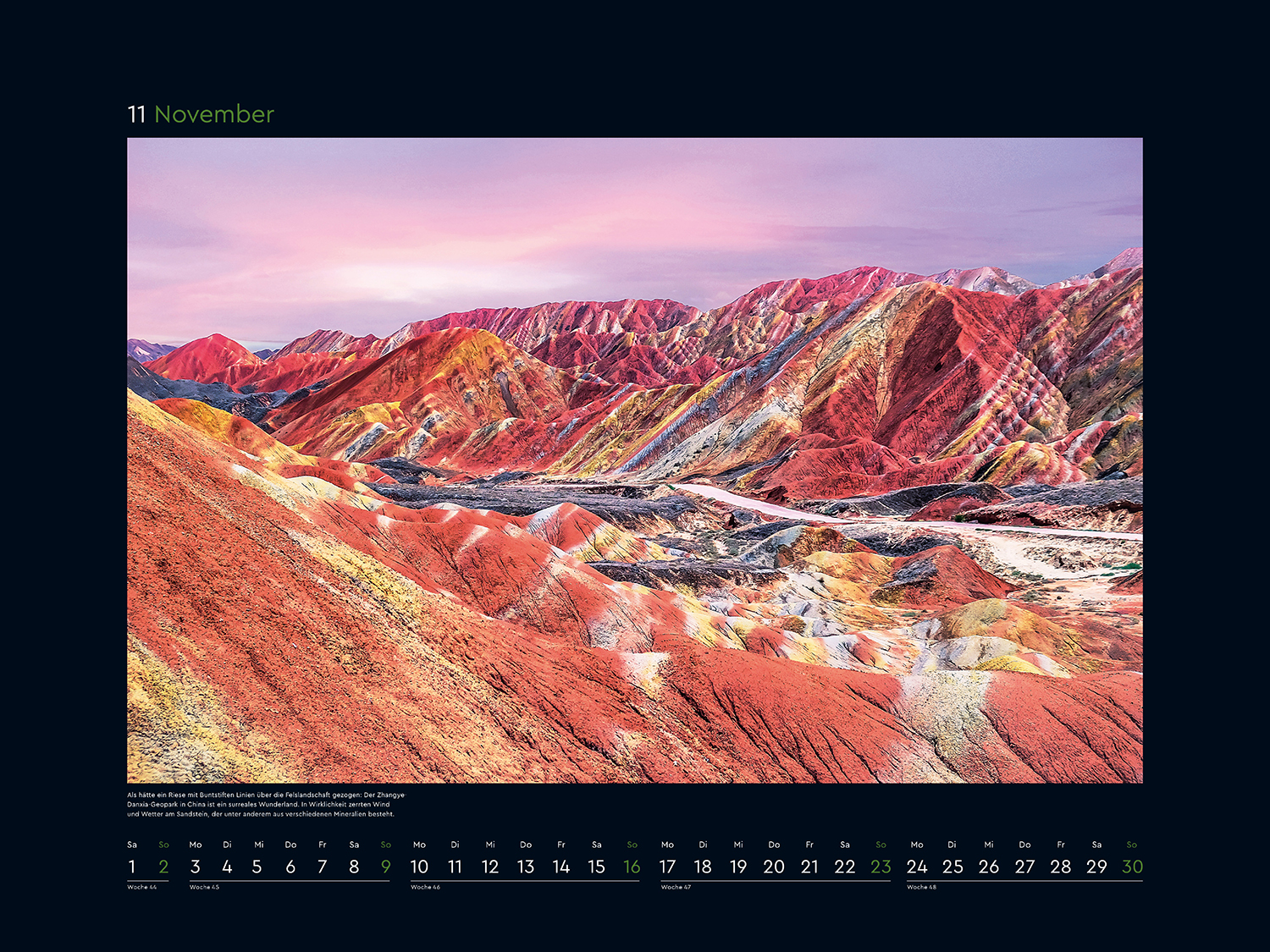Choose Saturday, November 22
Image resolution: width=1270 pixels, height=952 pixels.
[x=844, y=867]
